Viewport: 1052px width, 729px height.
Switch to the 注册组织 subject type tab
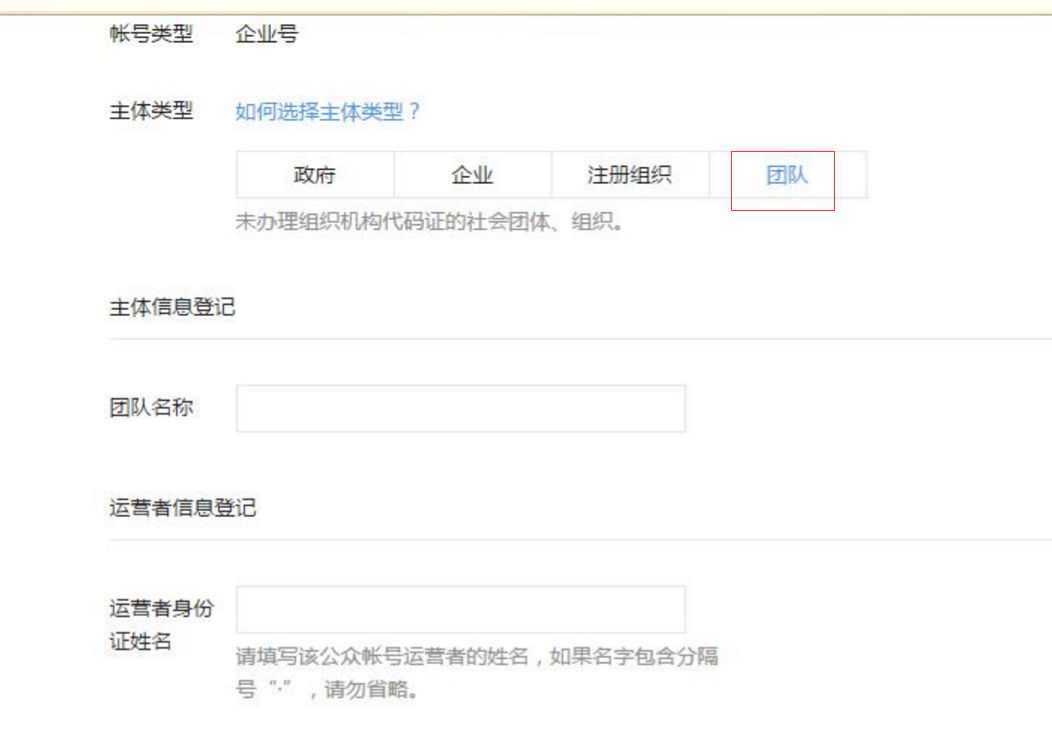[x=629, y=174]
